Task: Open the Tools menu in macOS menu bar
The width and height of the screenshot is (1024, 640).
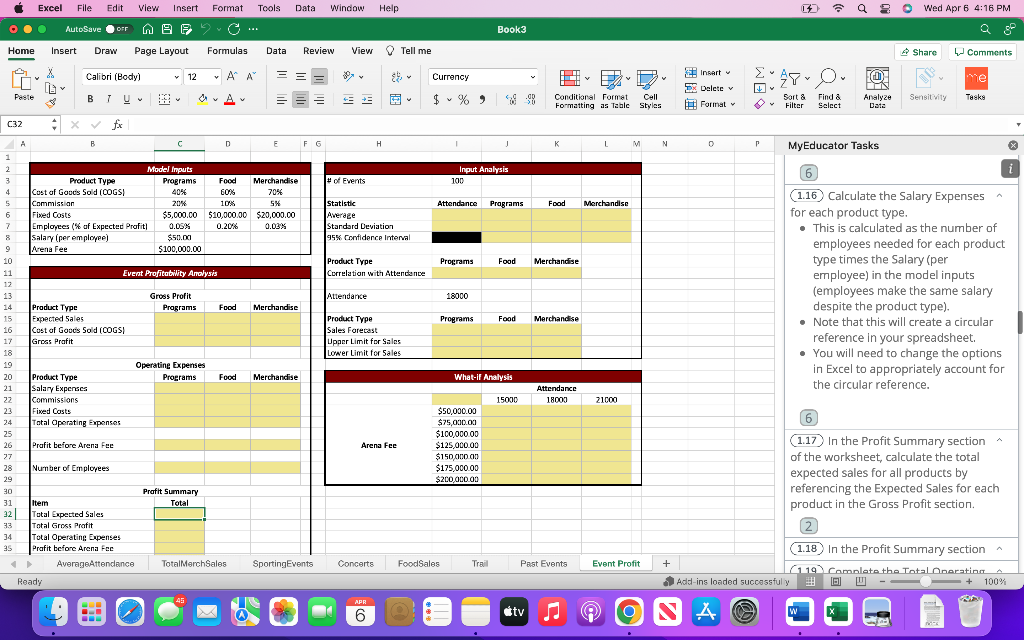Action: [x=269, y=8]
